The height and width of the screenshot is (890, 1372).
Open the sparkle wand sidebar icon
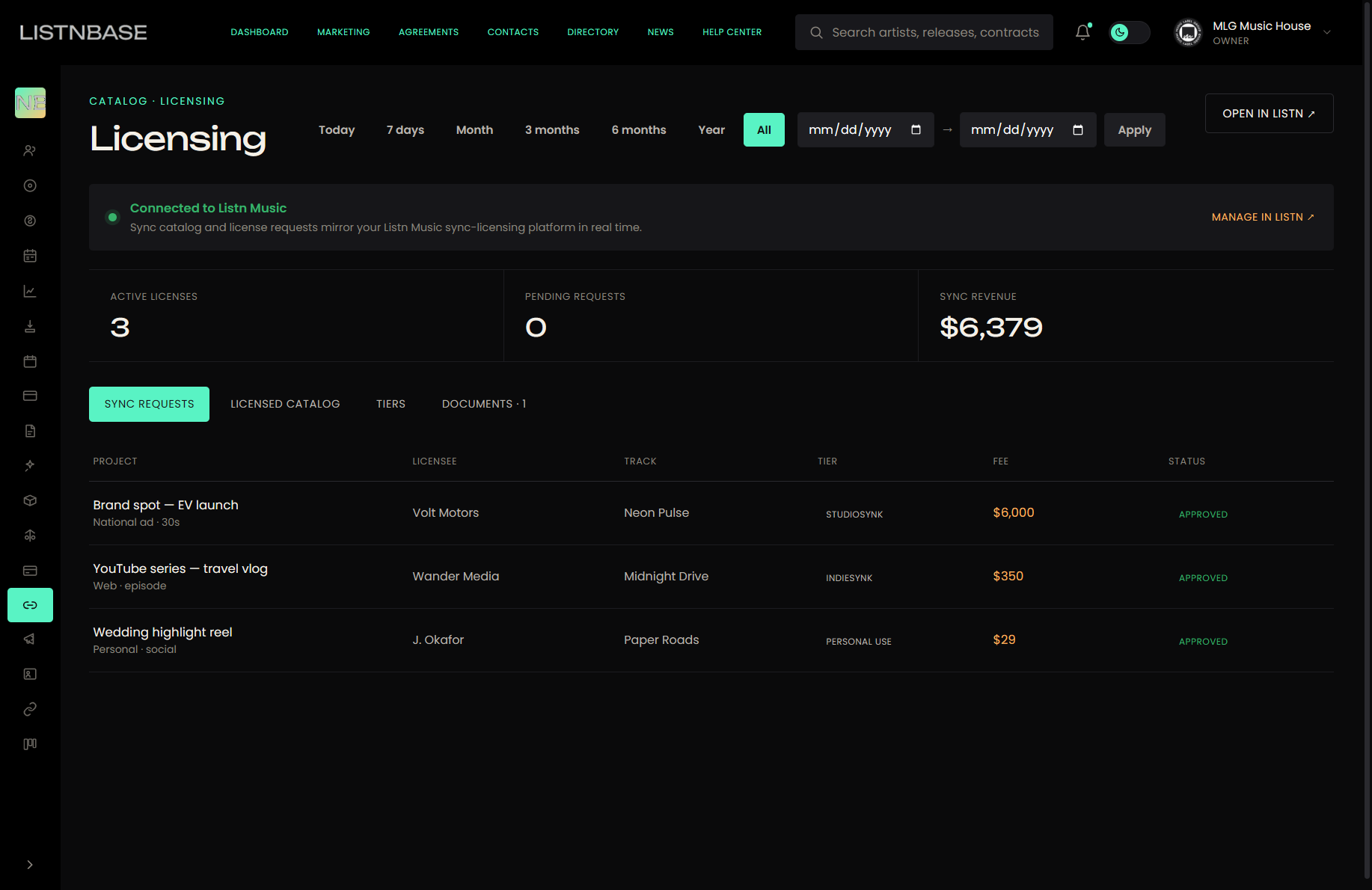[30, 465]
